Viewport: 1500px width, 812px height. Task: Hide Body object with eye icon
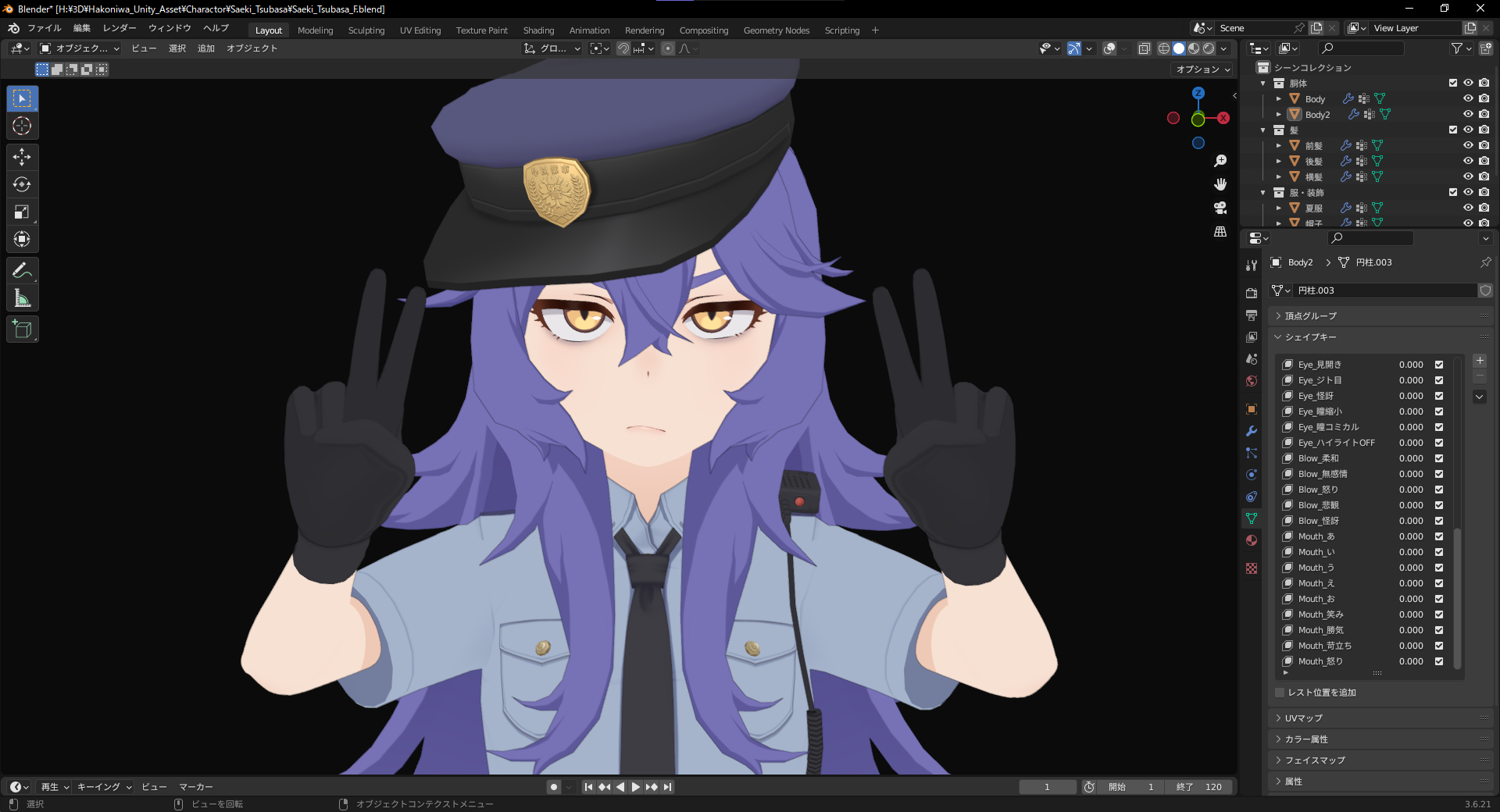pyautogui.click(x=1468, y=98)
